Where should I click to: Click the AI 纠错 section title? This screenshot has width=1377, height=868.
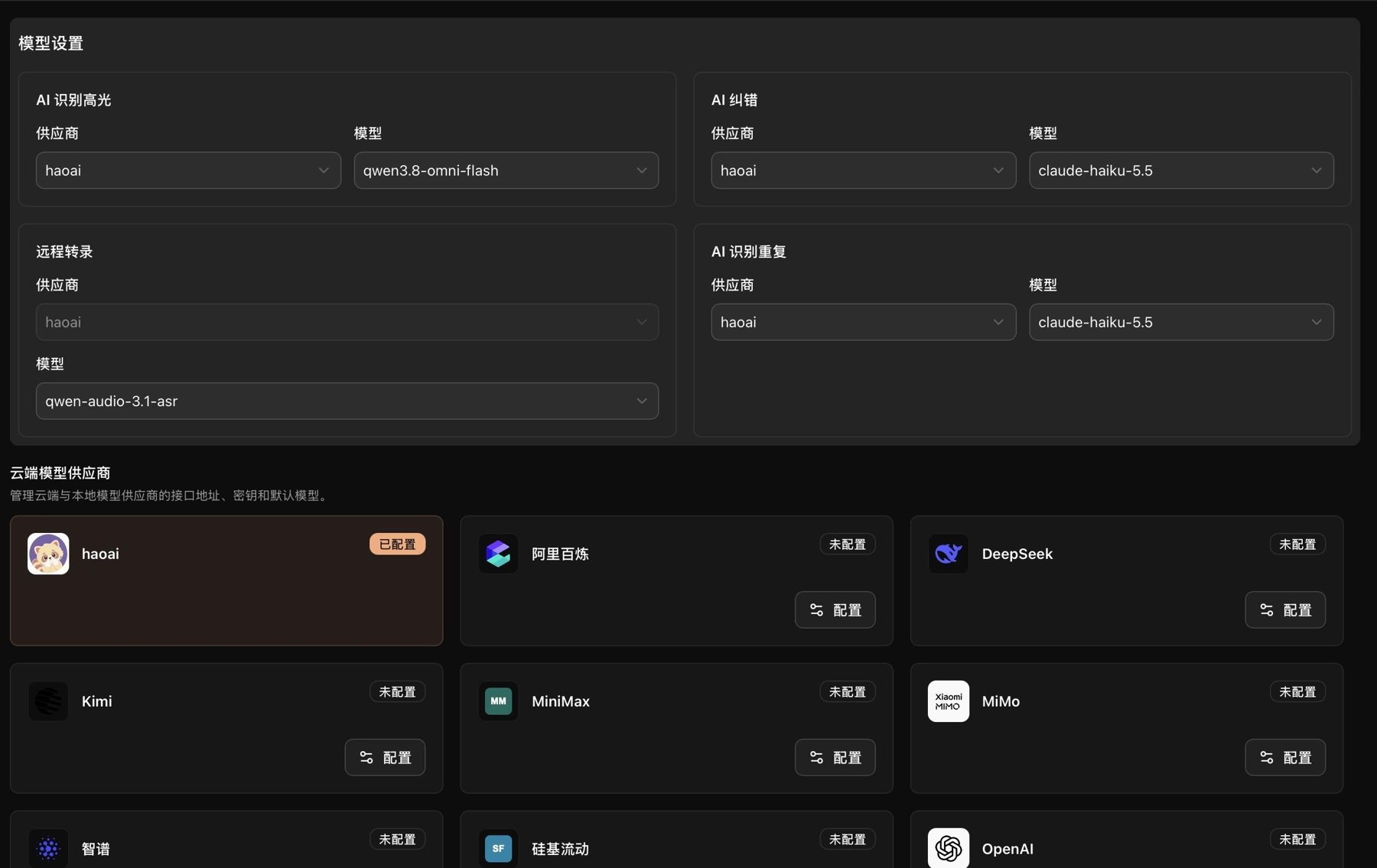pyautogui.click(x=734, y=100)
